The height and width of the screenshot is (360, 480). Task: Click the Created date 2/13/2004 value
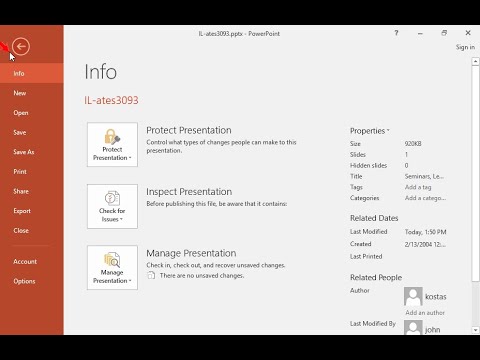click(425, 244)
